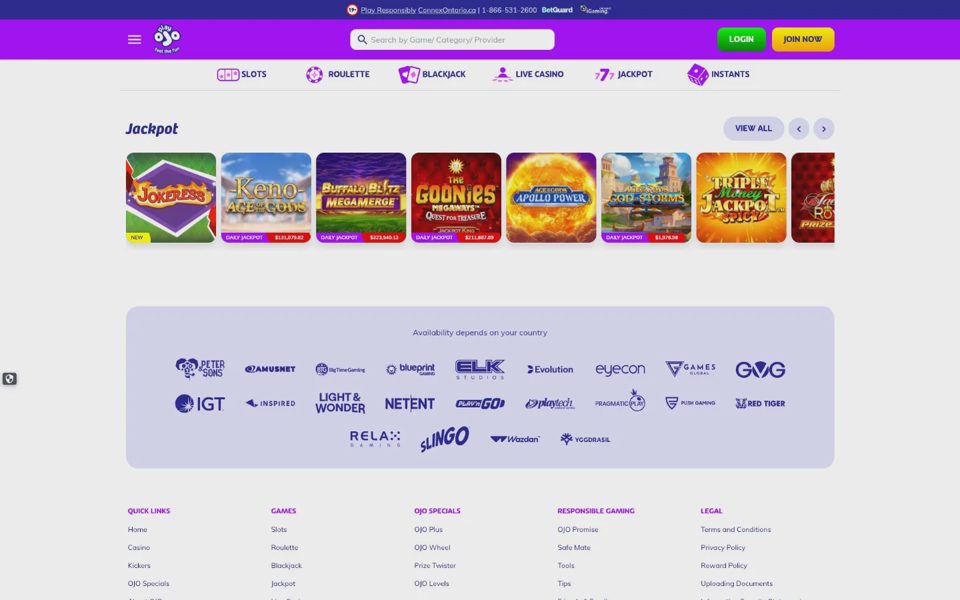Click the IGT provider logo
Viewport: 960px width, 600px height.
[200, 403]
